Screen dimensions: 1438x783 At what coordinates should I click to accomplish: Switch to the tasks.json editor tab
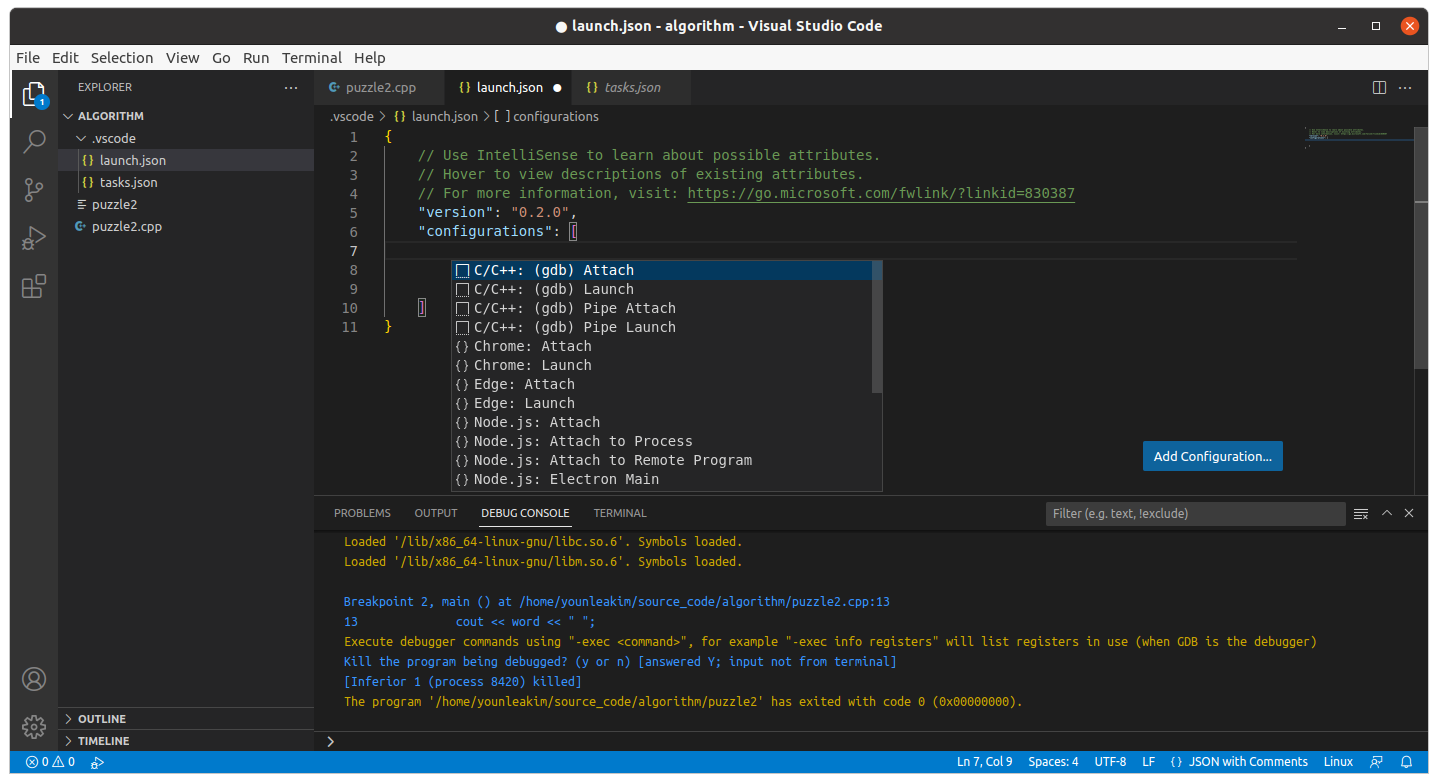tap(631, 88)
